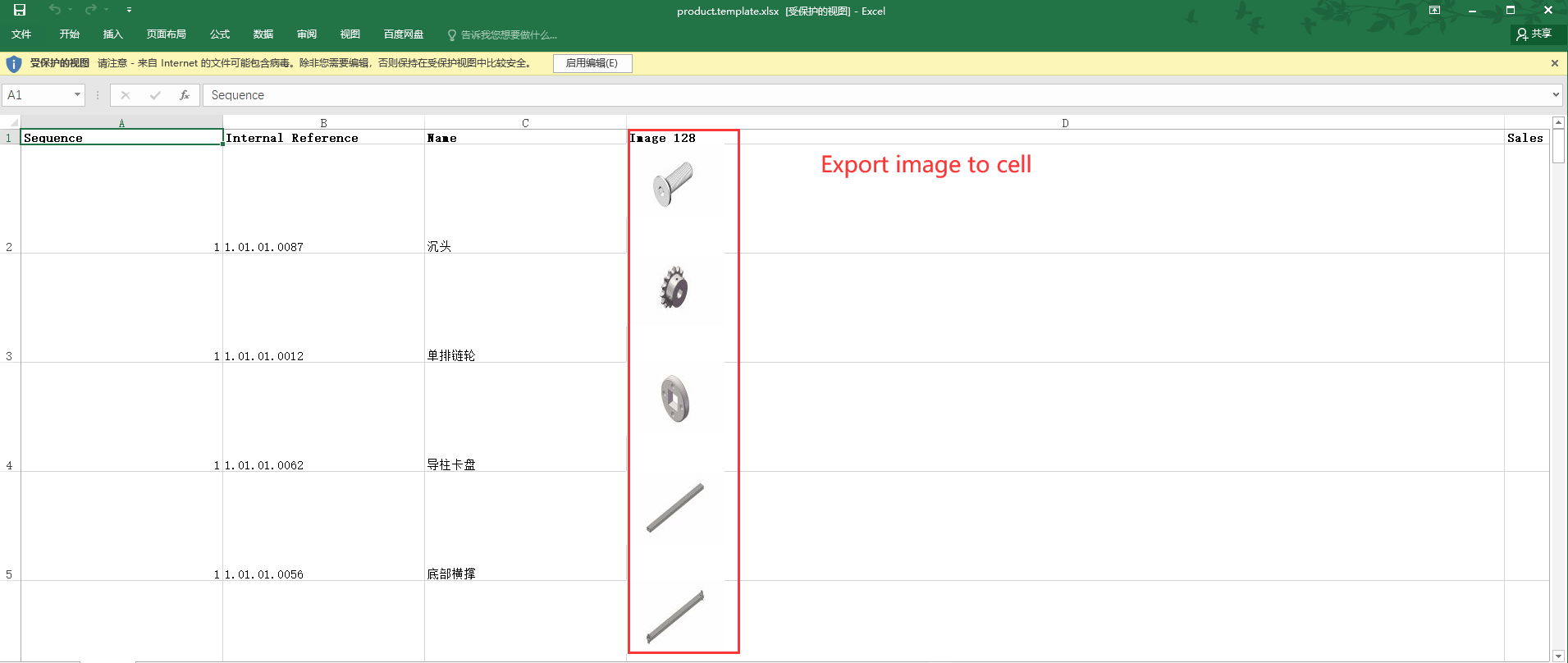Image resolution: width=1568 pixels, height=663 pixels.
Task: Click the Save icon in quick access toolbar
Action: [x=20, y=10]
